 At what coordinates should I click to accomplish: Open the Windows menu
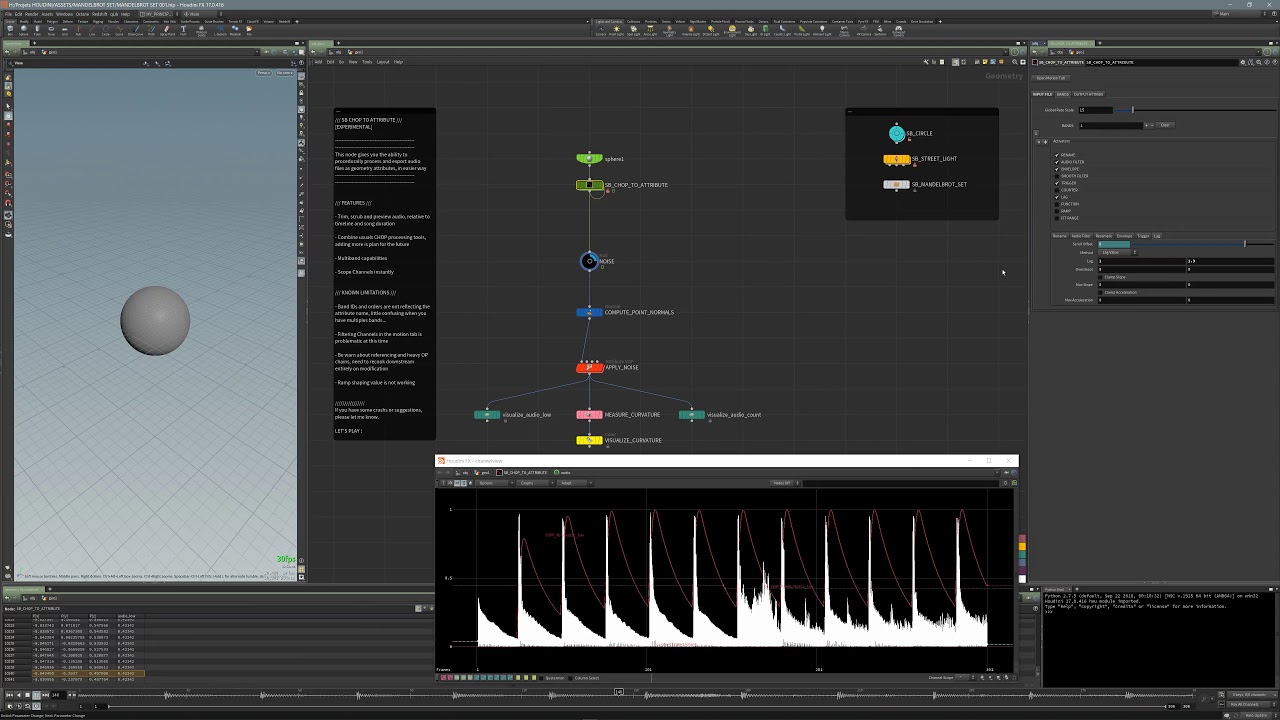click(x=64, y=14)
